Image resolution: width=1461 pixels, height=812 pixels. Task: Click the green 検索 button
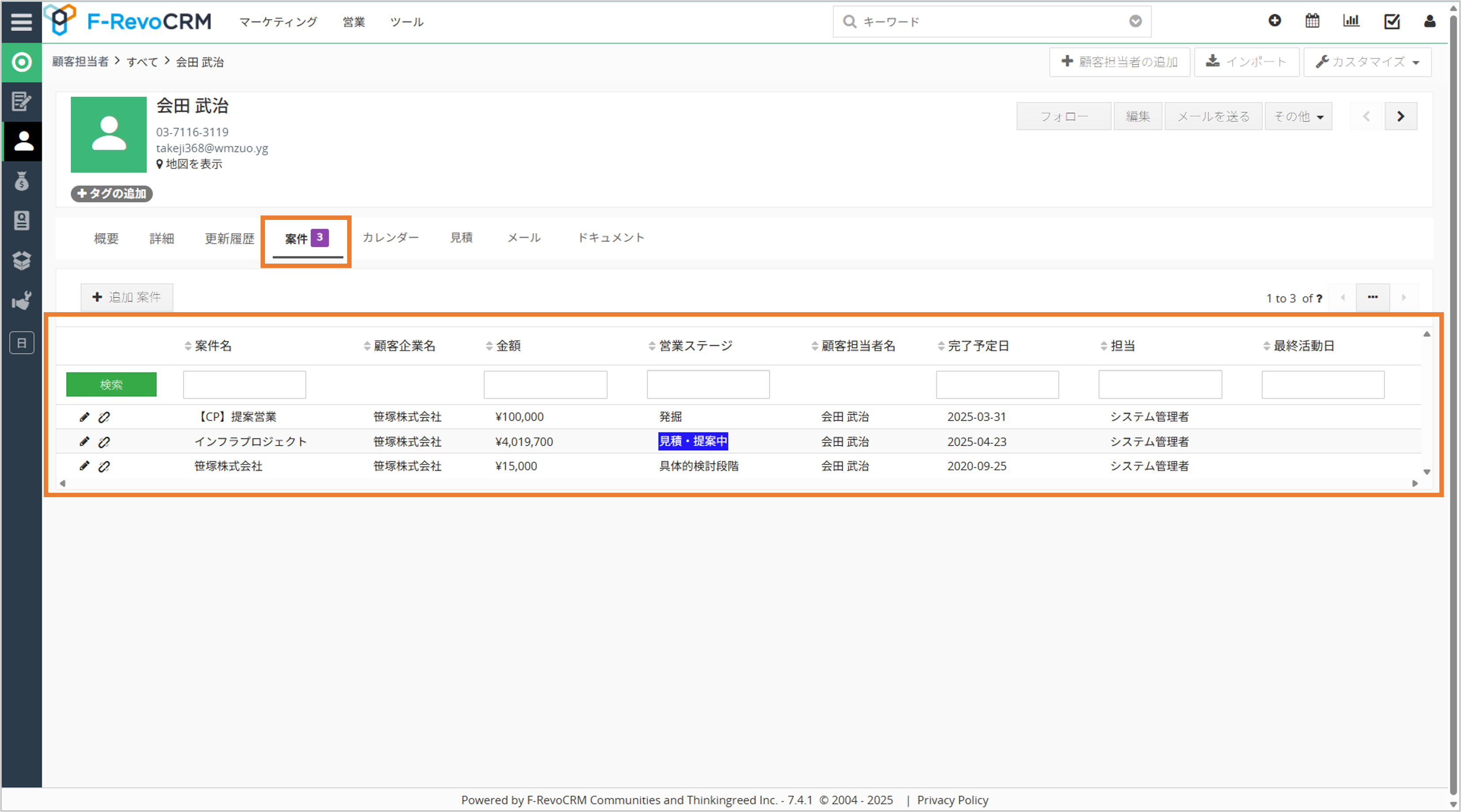point(111,385)
